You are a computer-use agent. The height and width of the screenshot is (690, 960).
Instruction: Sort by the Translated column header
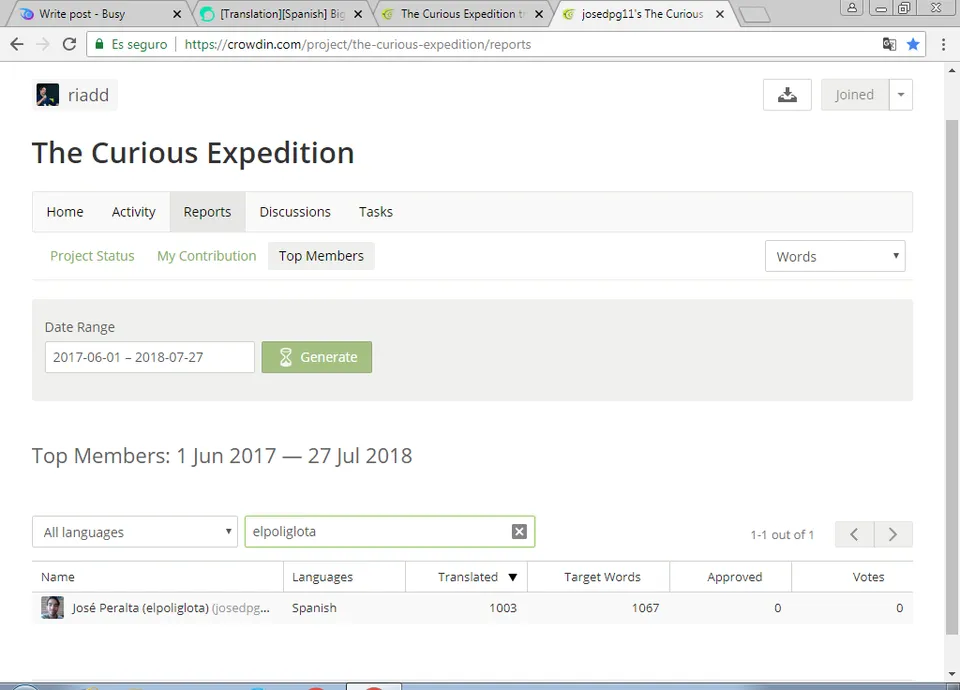pos(468,577)
